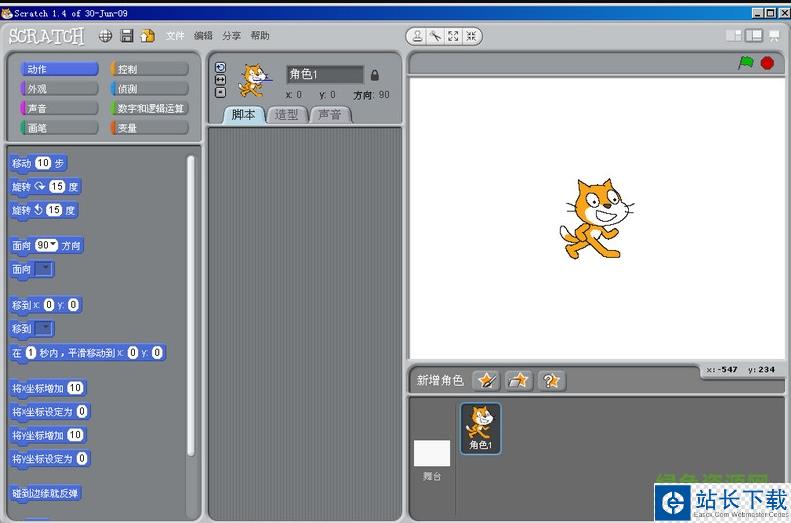Paint a new sprite with star-brush button

[486, 380]
